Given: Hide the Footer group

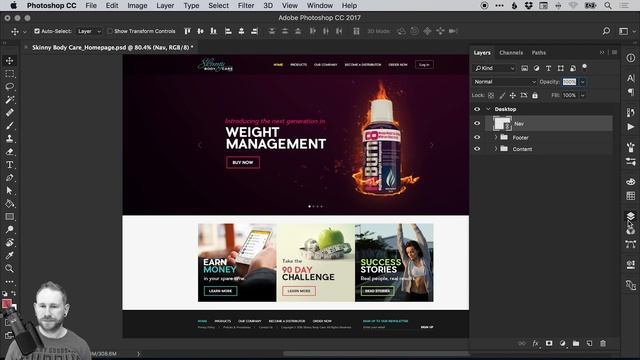Looking at the screenshot, I should 477,138.
